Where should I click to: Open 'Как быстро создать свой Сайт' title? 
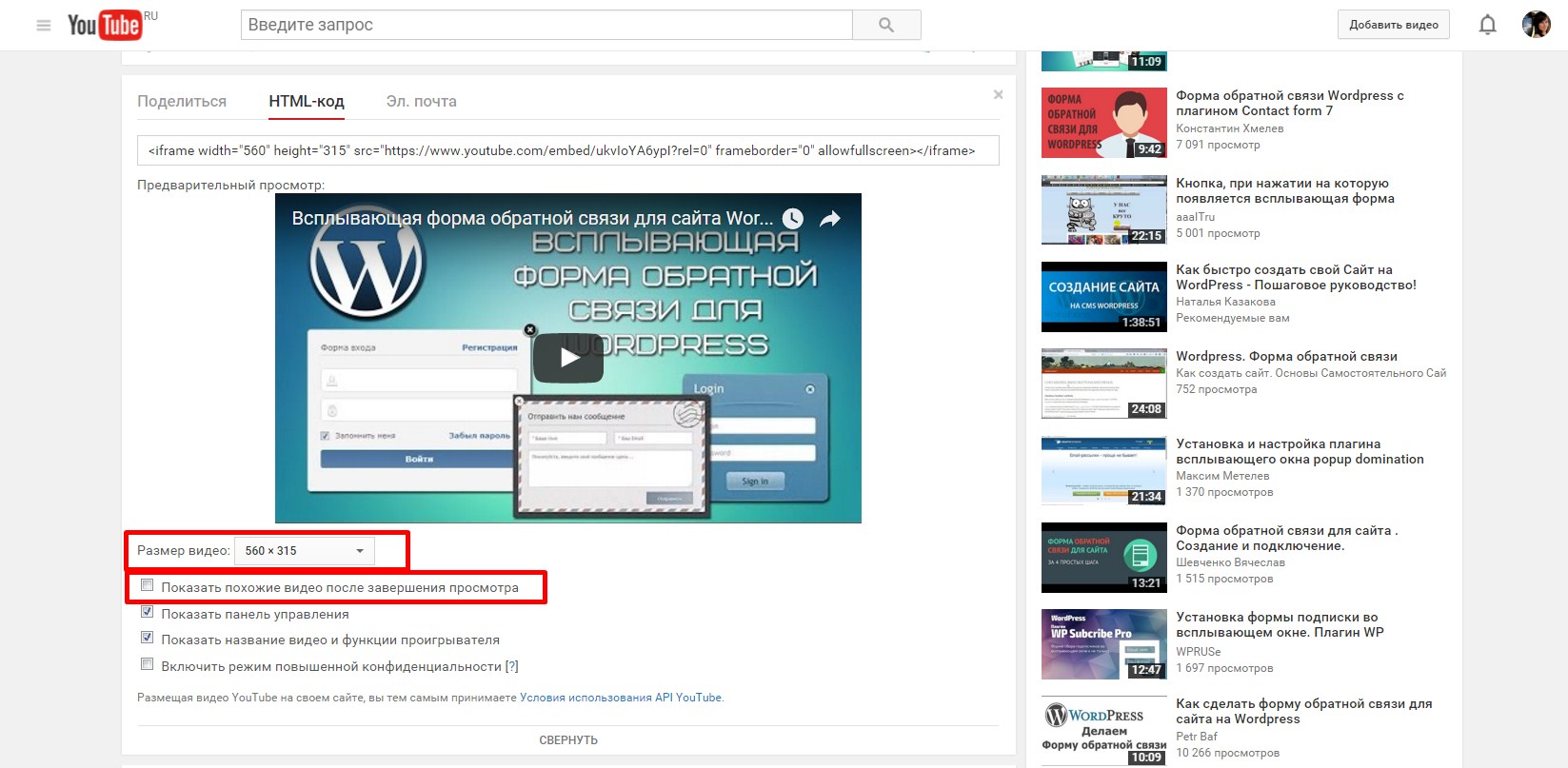pos(1296,277)
